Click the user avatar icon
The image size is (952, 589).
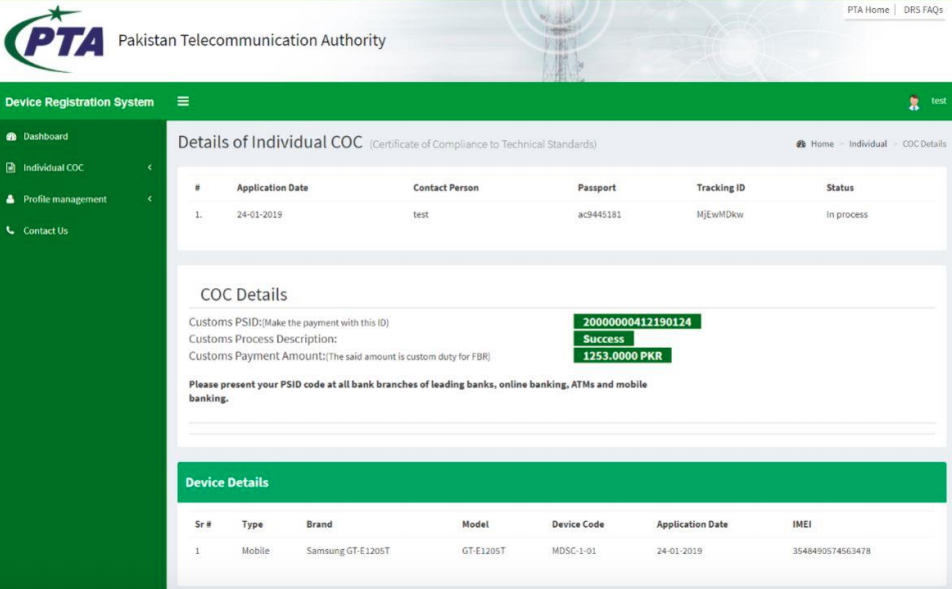pos(914,102)
